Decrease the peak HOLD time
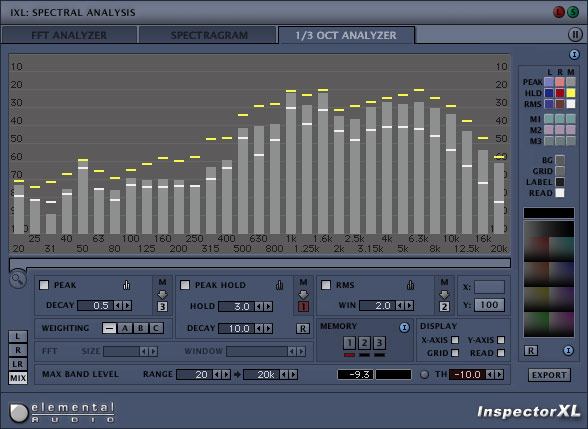 (x=259, y=306)
